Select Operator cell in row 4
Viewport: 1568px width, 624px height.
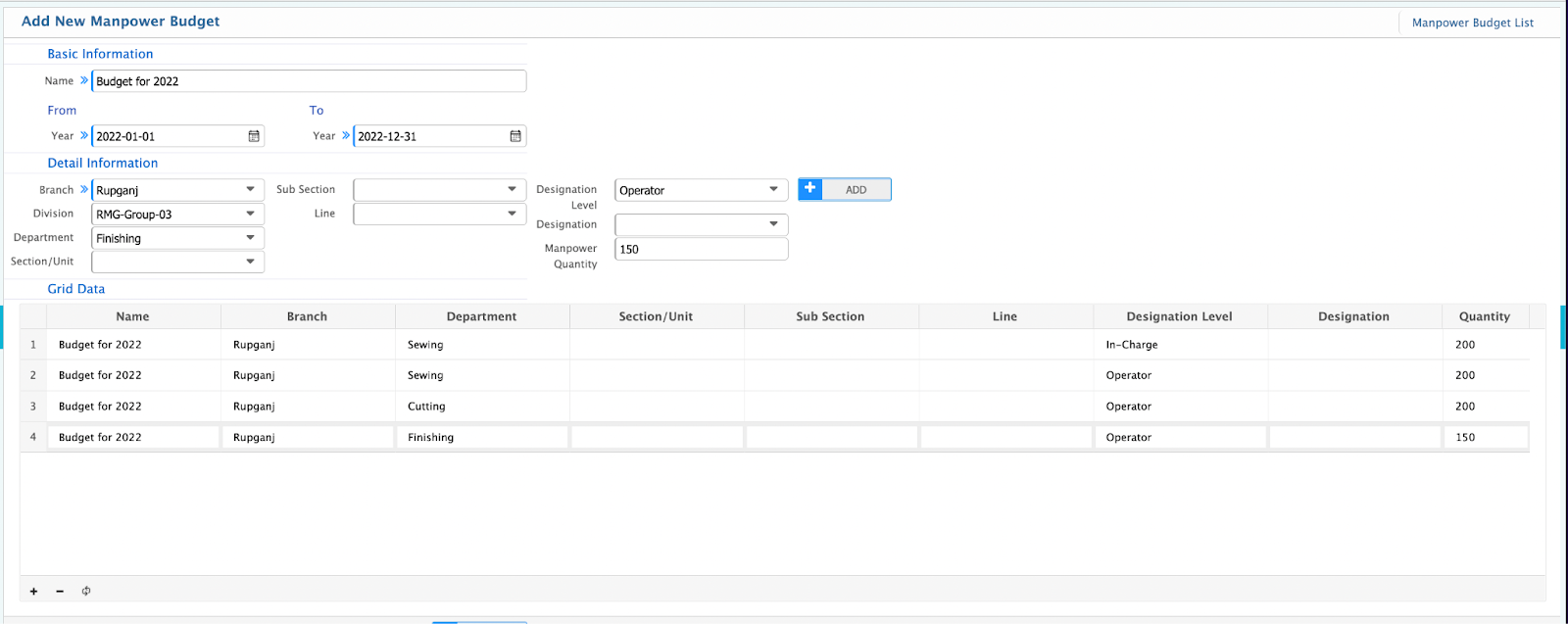coord(1180,437)
